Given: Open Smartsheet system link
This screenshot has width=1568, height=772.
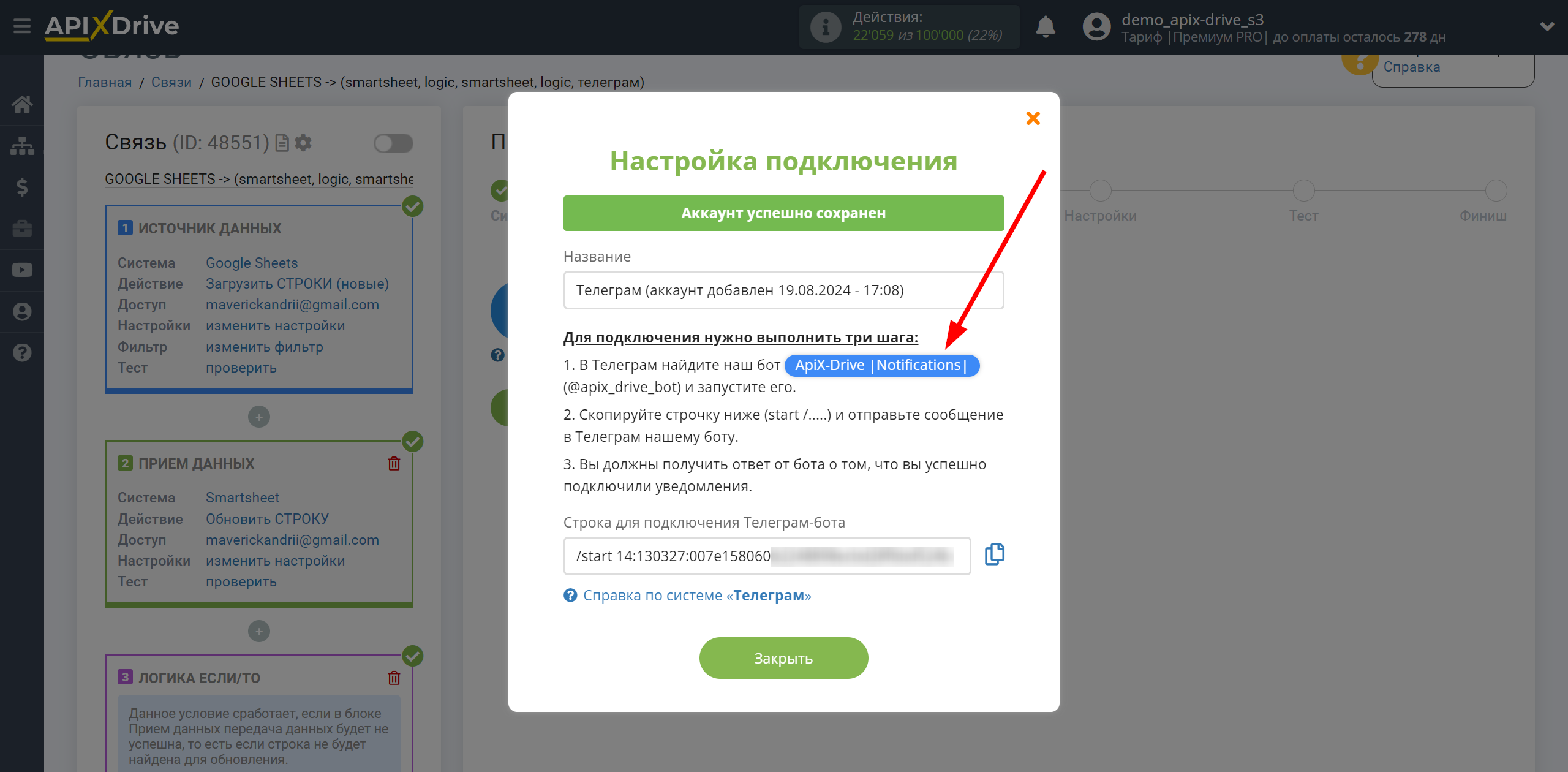Looking at the screenshot, I should point(243,498).
